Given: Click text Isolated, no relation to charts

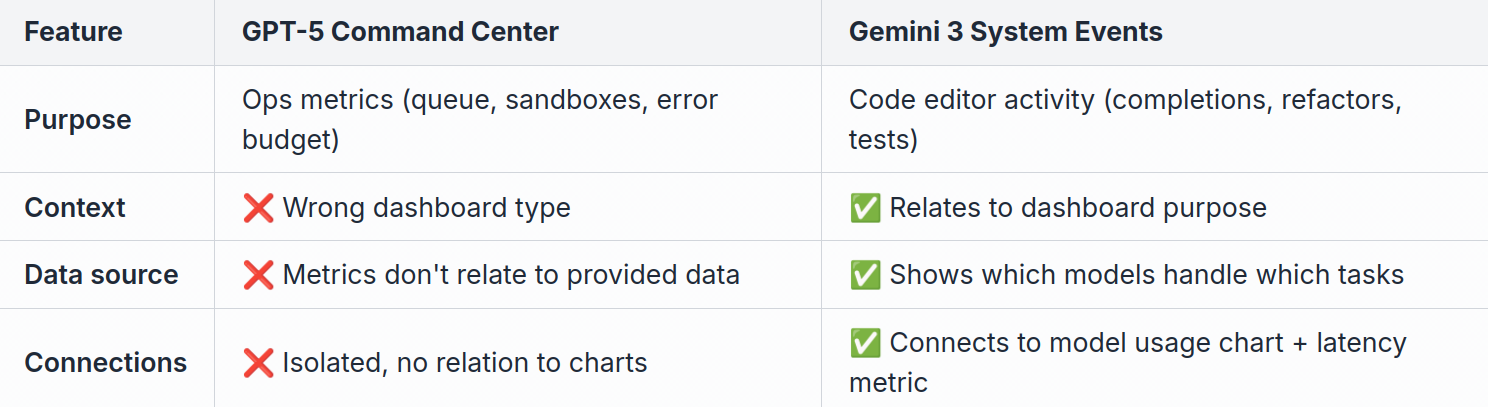Looking at the screenshot, I should pos(465,362).
